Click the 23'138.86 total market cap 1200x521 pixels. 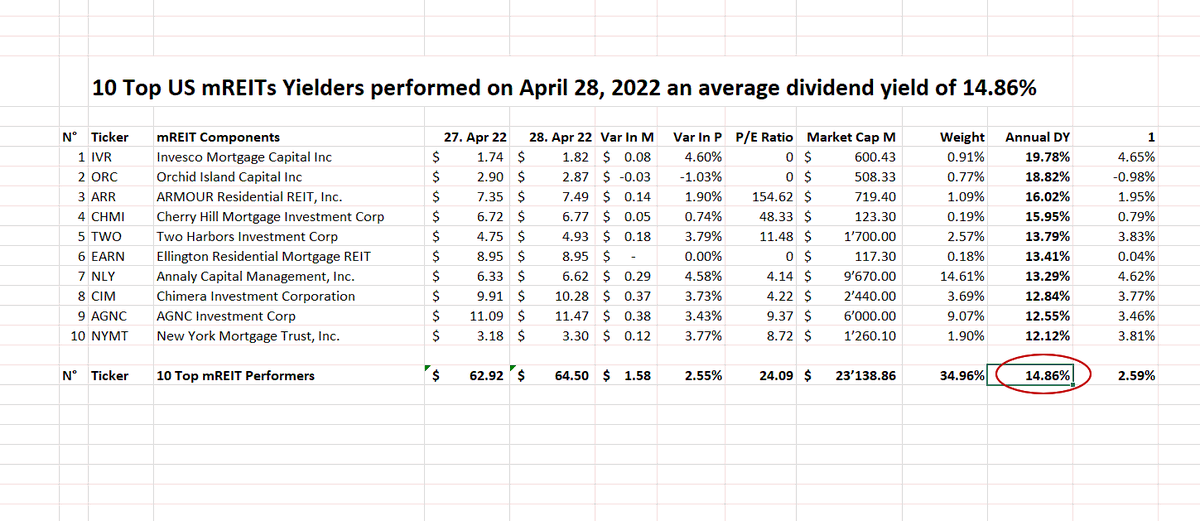coord(864,376)
